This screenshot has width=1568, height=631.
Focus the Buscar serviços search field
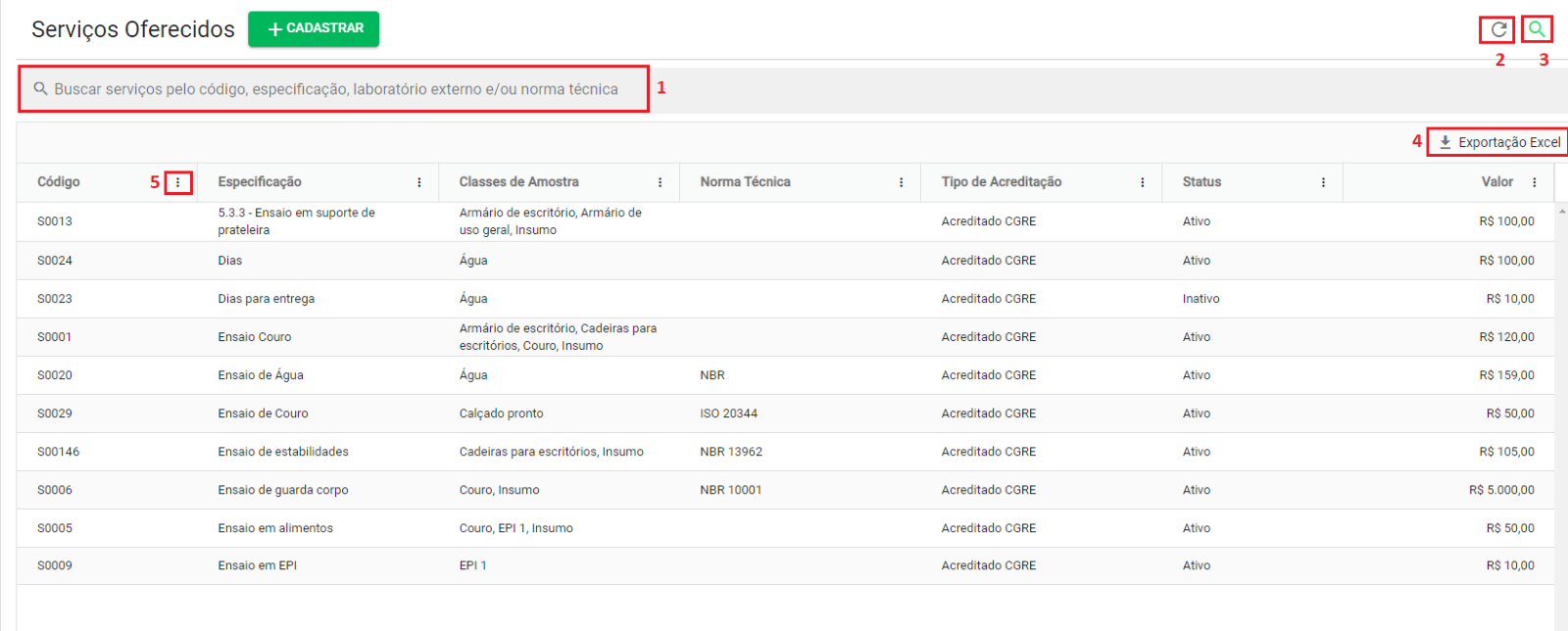[x=333, y=89]
